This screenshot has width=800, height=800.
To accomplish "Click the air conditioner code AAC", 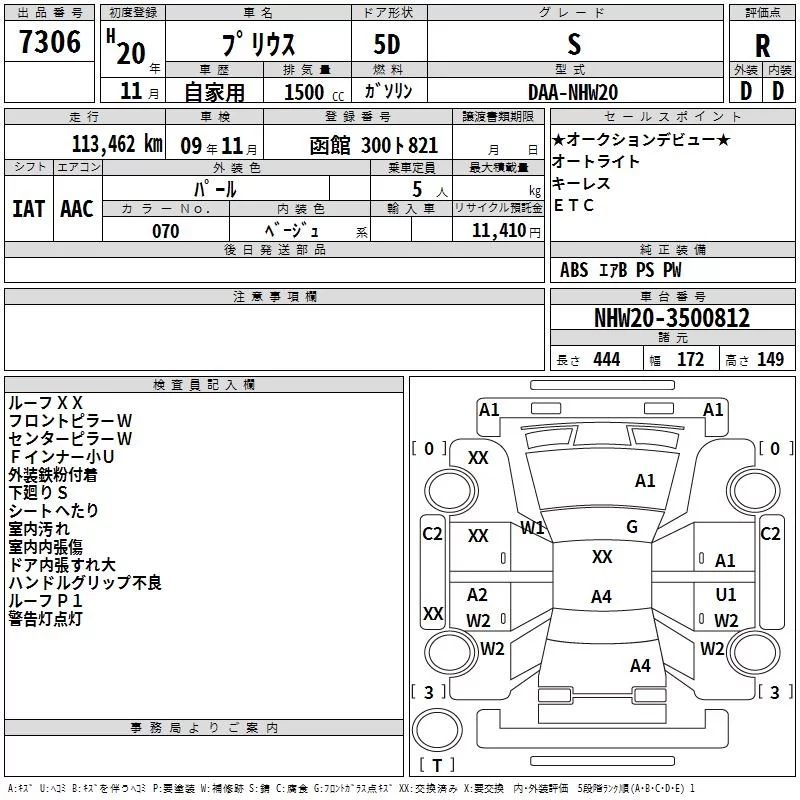I will [77, 209].
